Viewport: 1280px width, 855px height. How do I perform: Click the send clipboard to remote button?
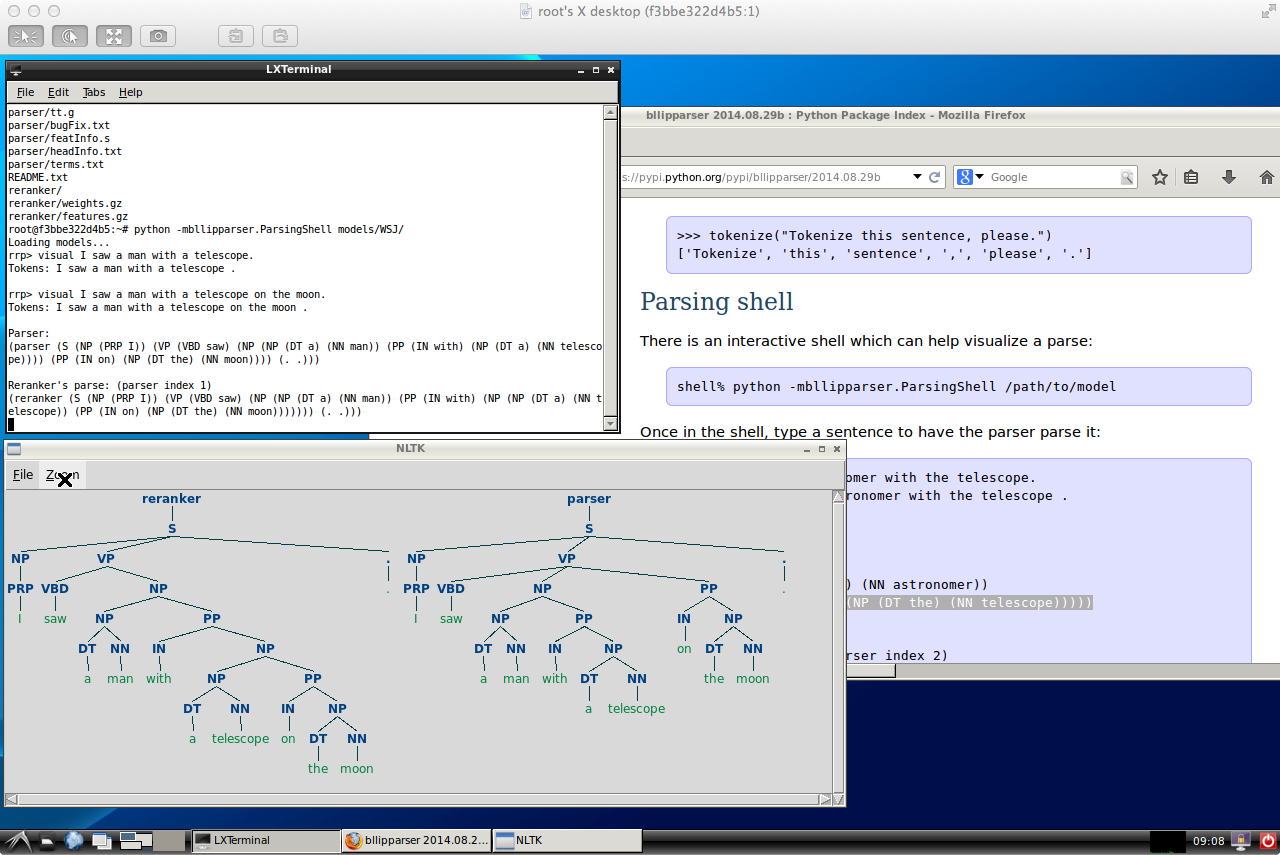[x=280, y=36]
